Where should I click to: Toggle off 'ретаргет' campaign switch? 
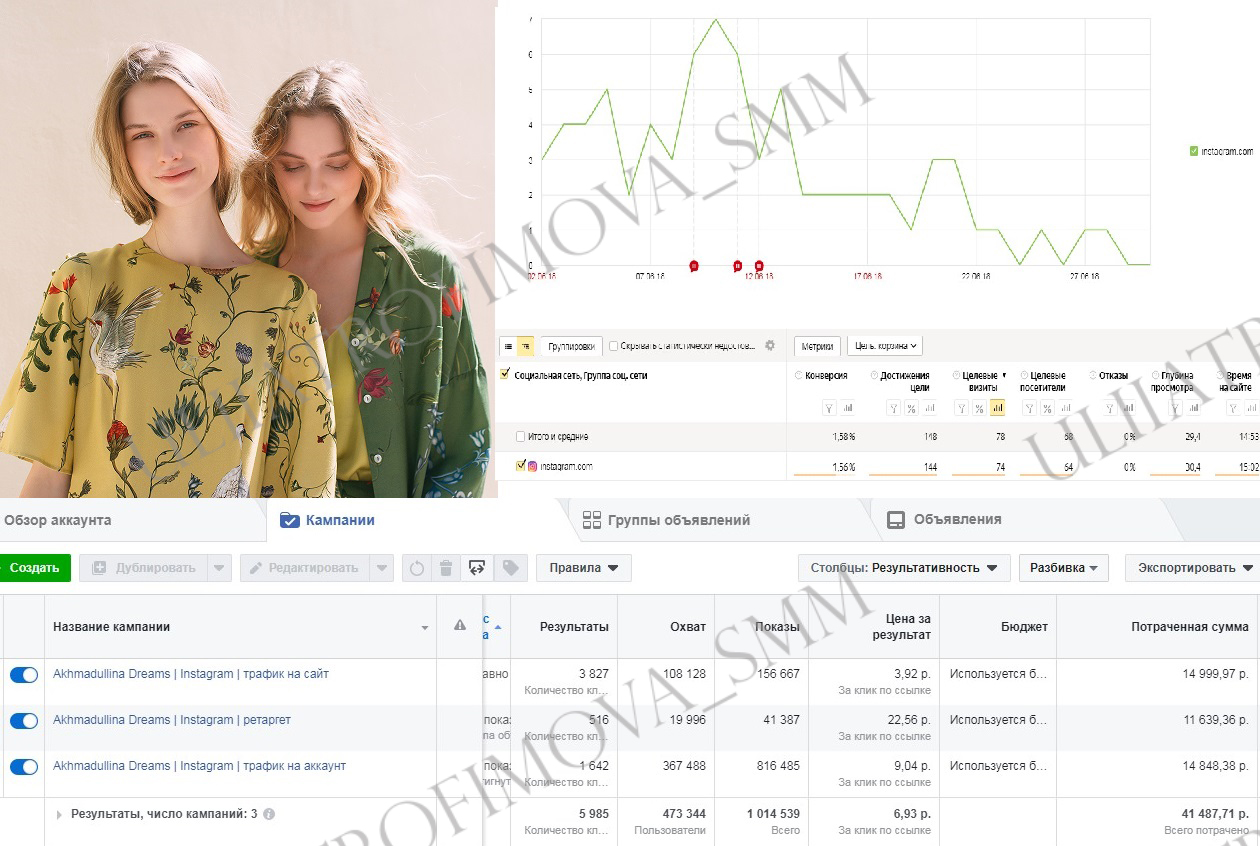click(x=24, y=721)
